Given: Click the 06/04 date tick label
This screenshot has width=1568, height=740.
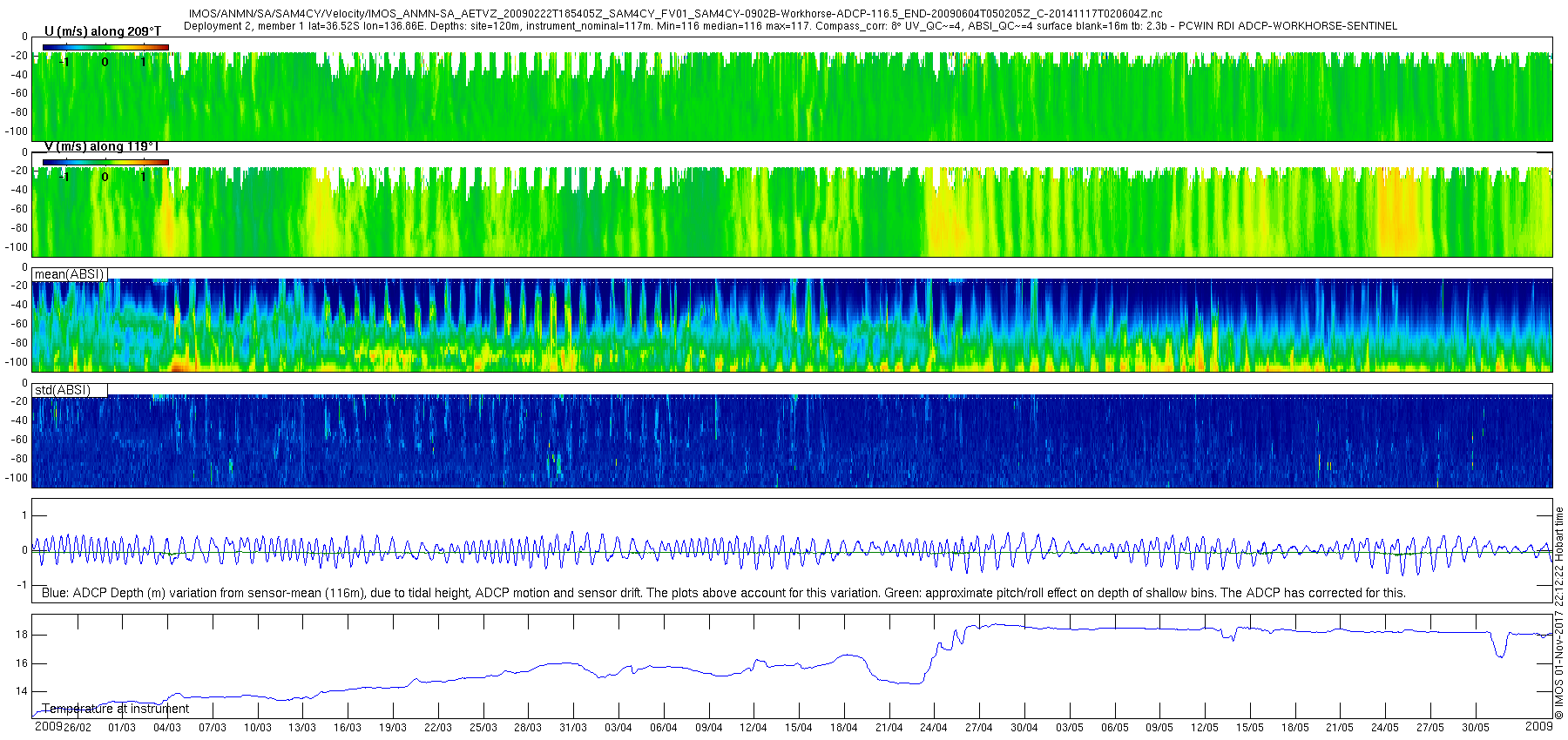Looking at the screenshot, I should pyautogui.click(x=664, y=728).
